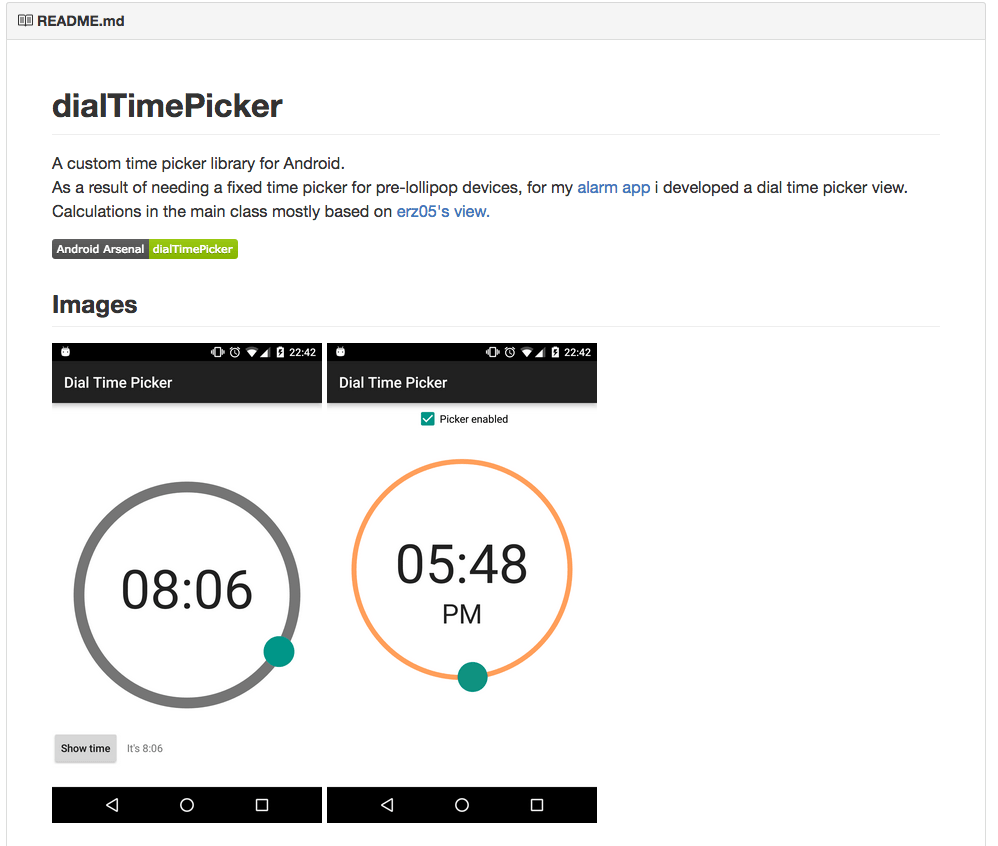Tap the recents square in right navigation bar

(x=537, y=805)
